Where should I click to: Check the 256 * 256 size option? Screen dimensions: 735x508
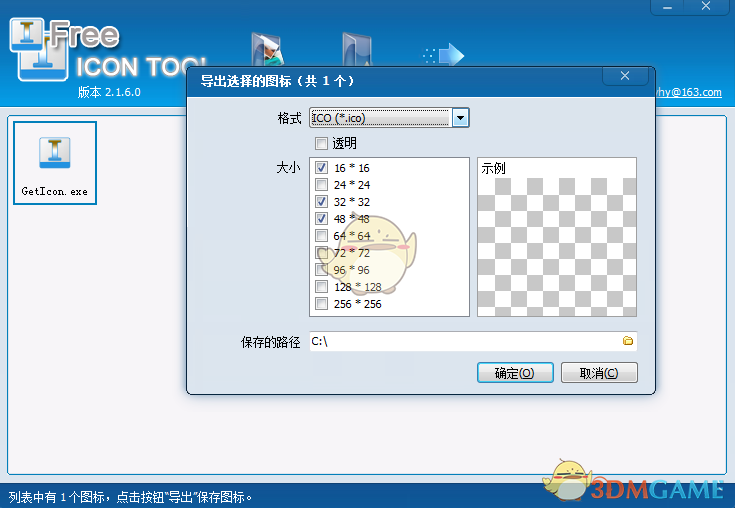[x=321, y=304]
